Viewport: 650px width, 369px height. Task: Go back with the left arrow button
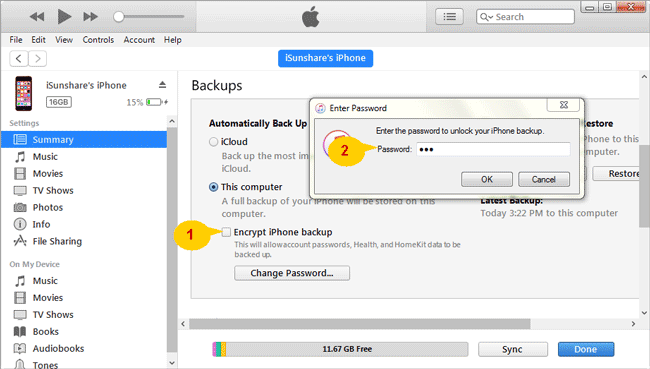coord(19,58)
